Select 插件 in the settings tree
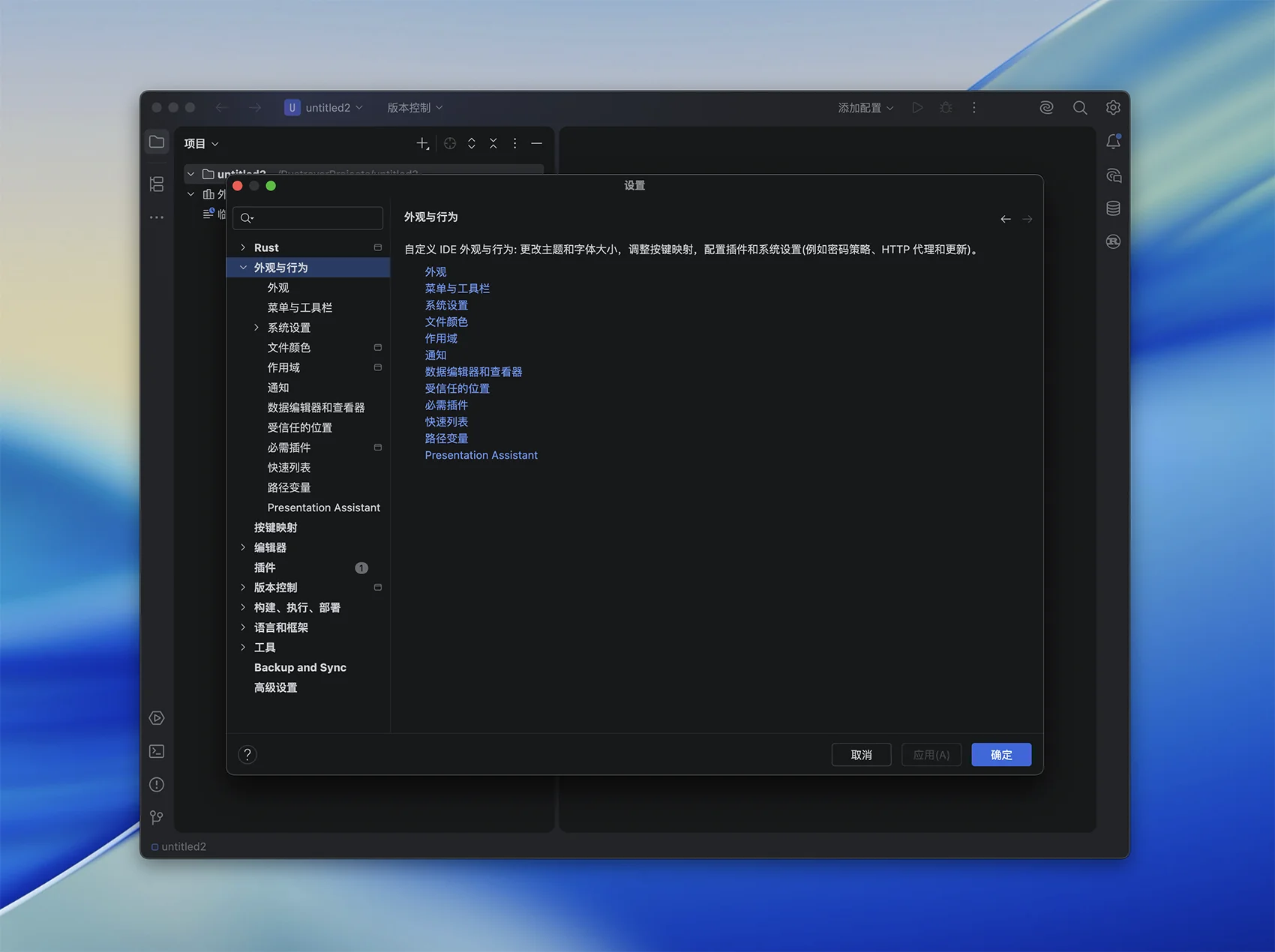The image size is (1275, 952). point(265,567)
